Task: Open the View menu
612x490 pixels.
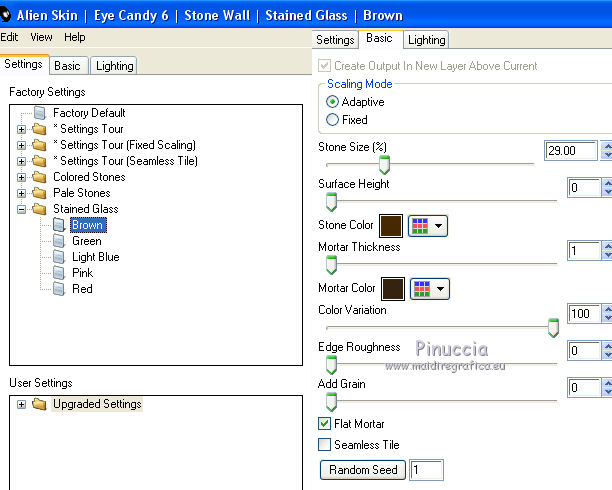Action: coord(41,37)
